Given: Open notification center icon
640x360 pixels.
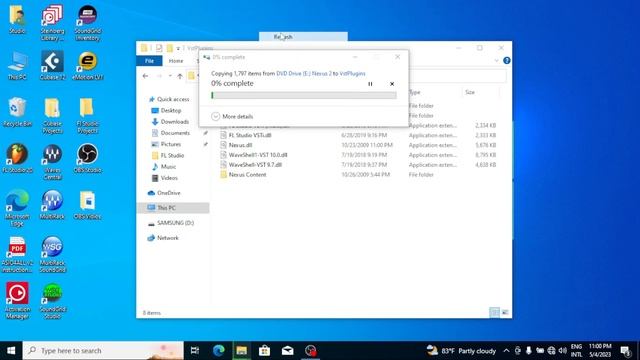Looking at the screenshot, I should (625, 351).
